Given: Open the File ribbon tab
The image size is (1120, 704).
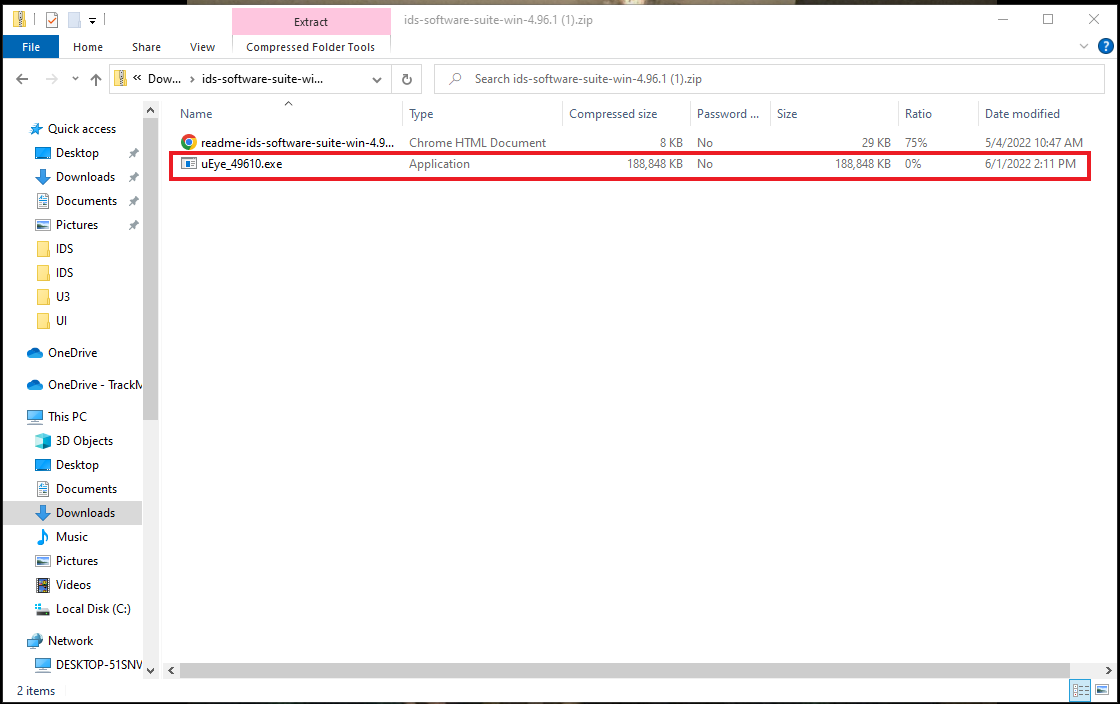Looking at the screenshot, I should (x=31, y=47).
